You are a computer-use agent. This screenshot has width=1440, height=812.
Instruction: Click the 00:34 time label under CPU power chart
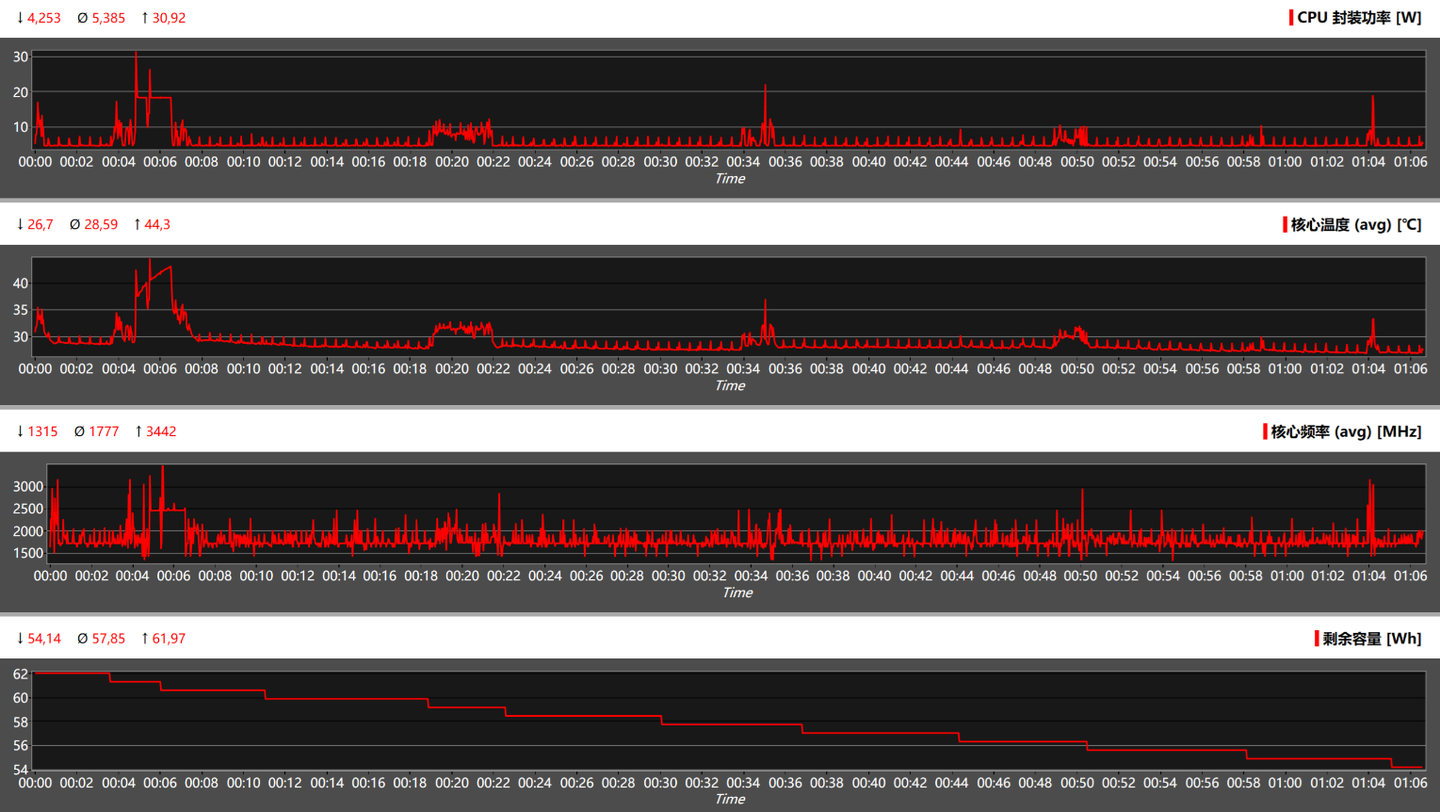743,162
